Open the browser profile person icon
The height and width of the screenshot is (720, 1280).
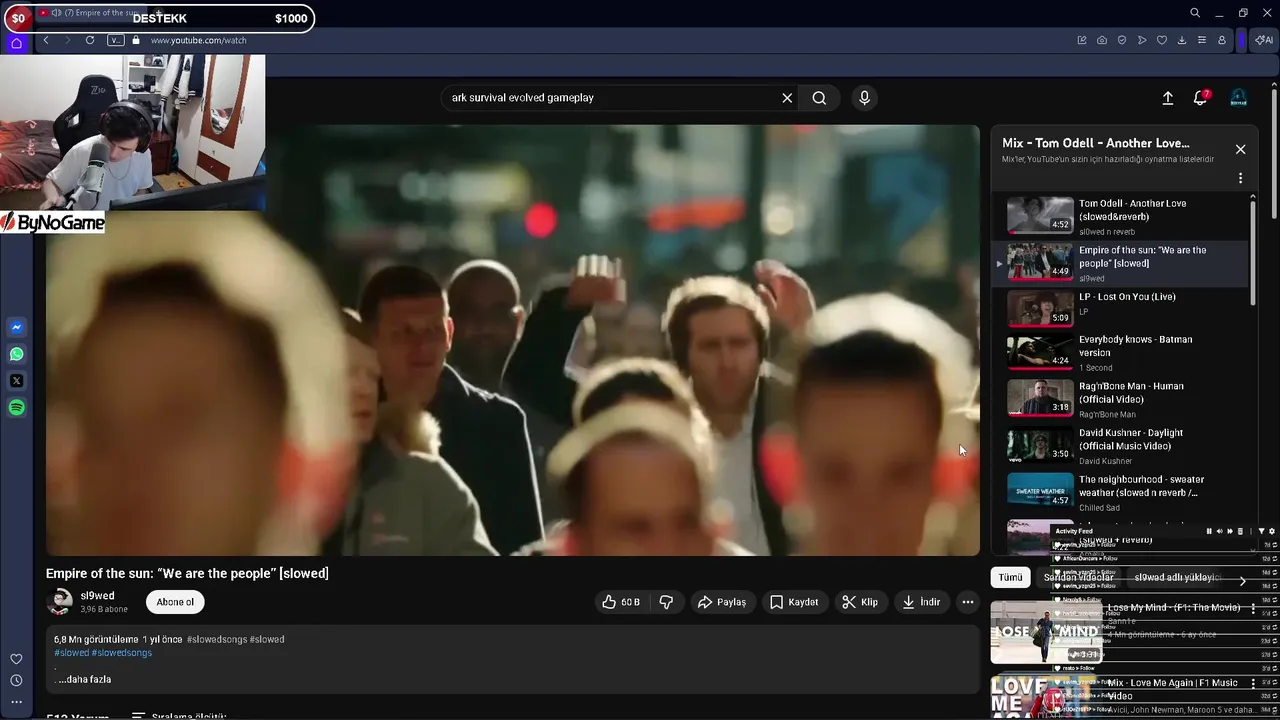coord(1222,40)
